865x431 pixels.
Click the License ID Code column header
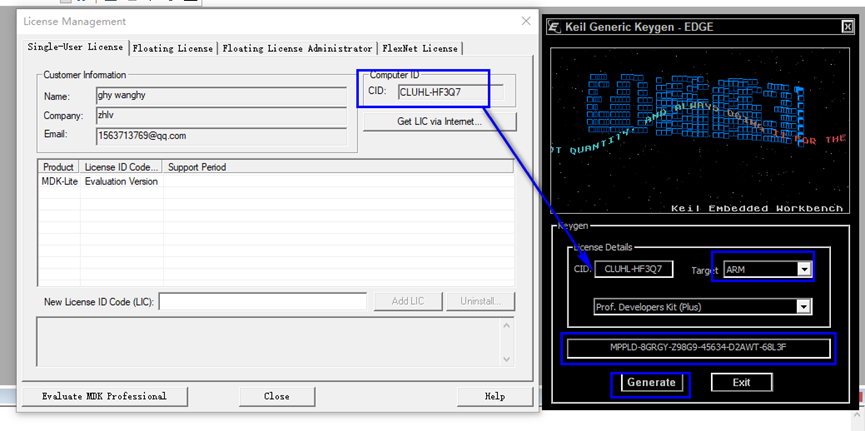tap(121, 167)
